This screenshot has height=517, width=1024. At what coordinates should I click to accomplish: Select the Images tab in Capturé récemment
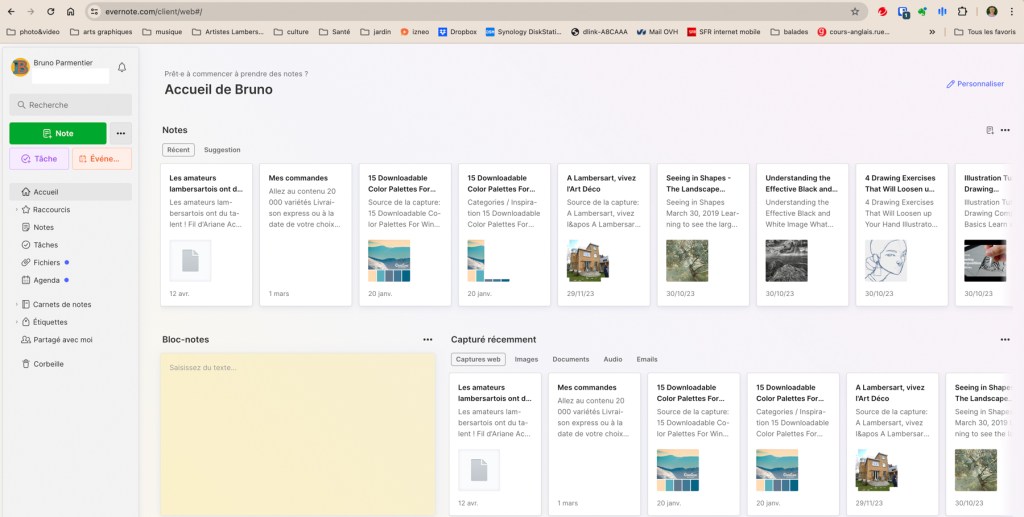526,359
